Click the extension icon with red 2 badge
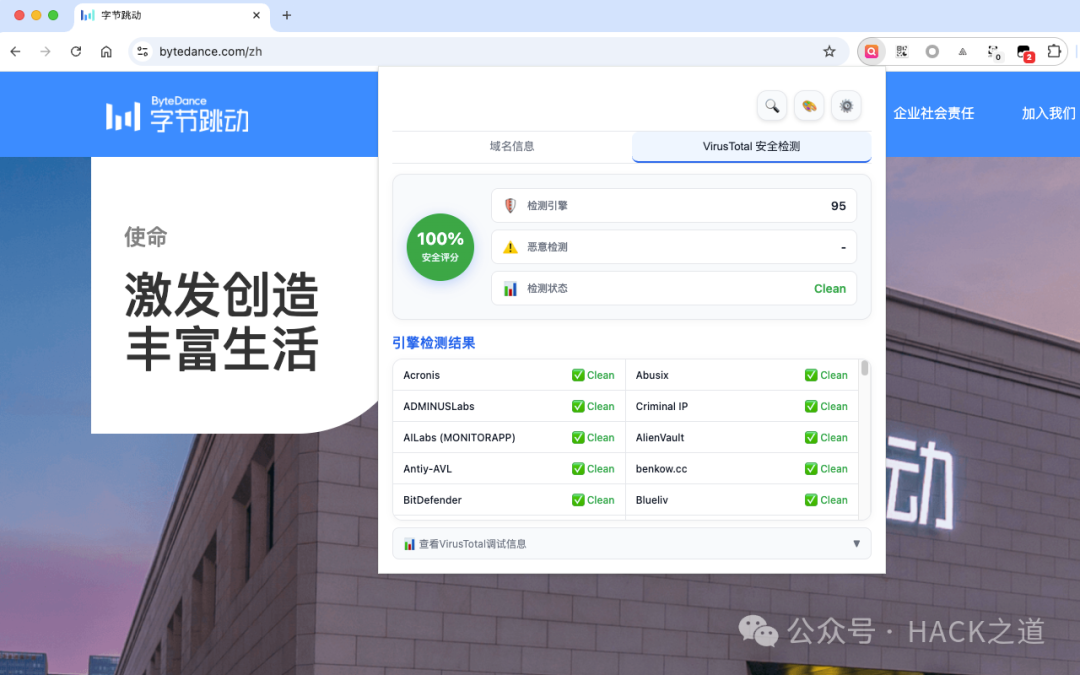The height and width of the screenshot is (675, 1080). tap(1024, 51)
